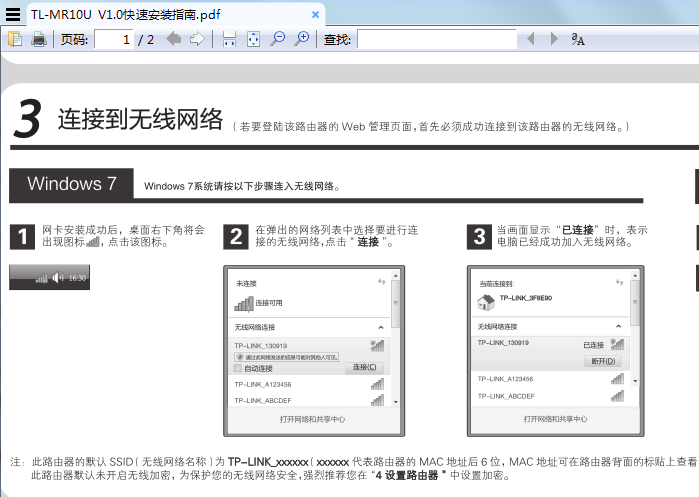Find previous match arrow

click(530, 39)
